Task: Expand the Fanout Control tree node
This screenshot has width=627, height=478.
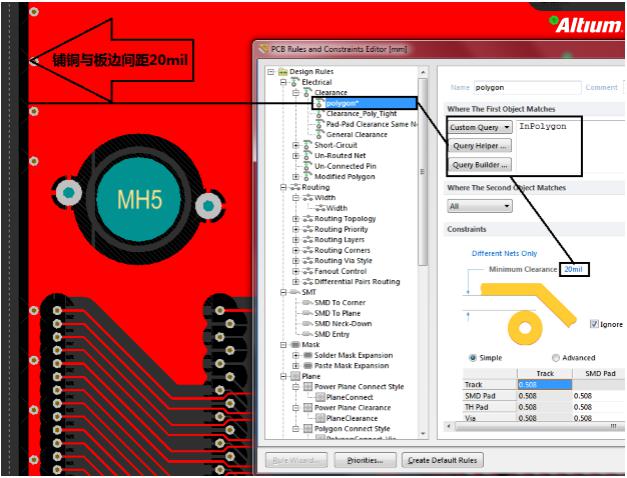Action: (x=296, y=271)
